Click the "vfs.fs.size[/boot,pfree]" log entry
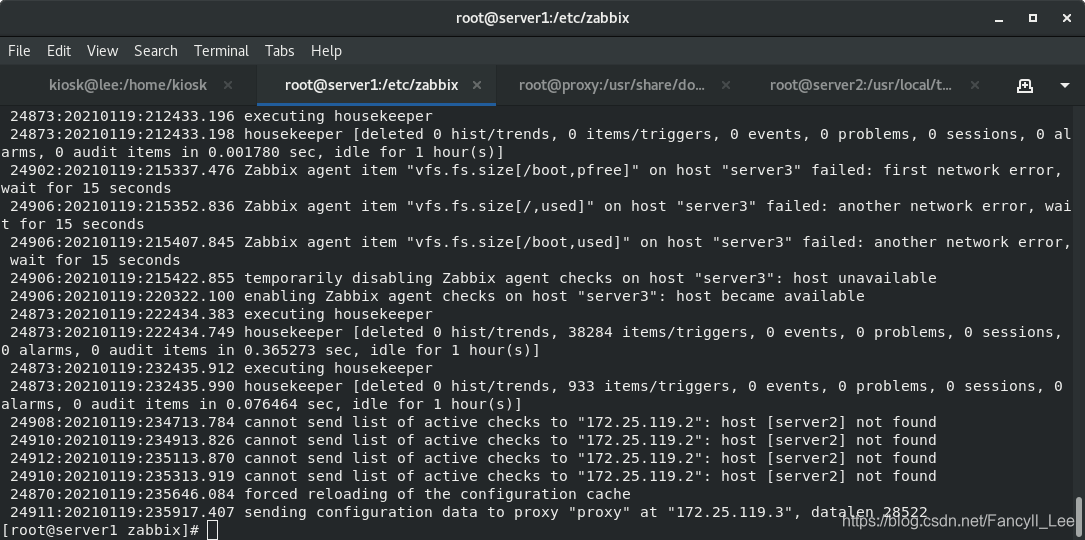The image size is (1085, 540). pos(531,179)
